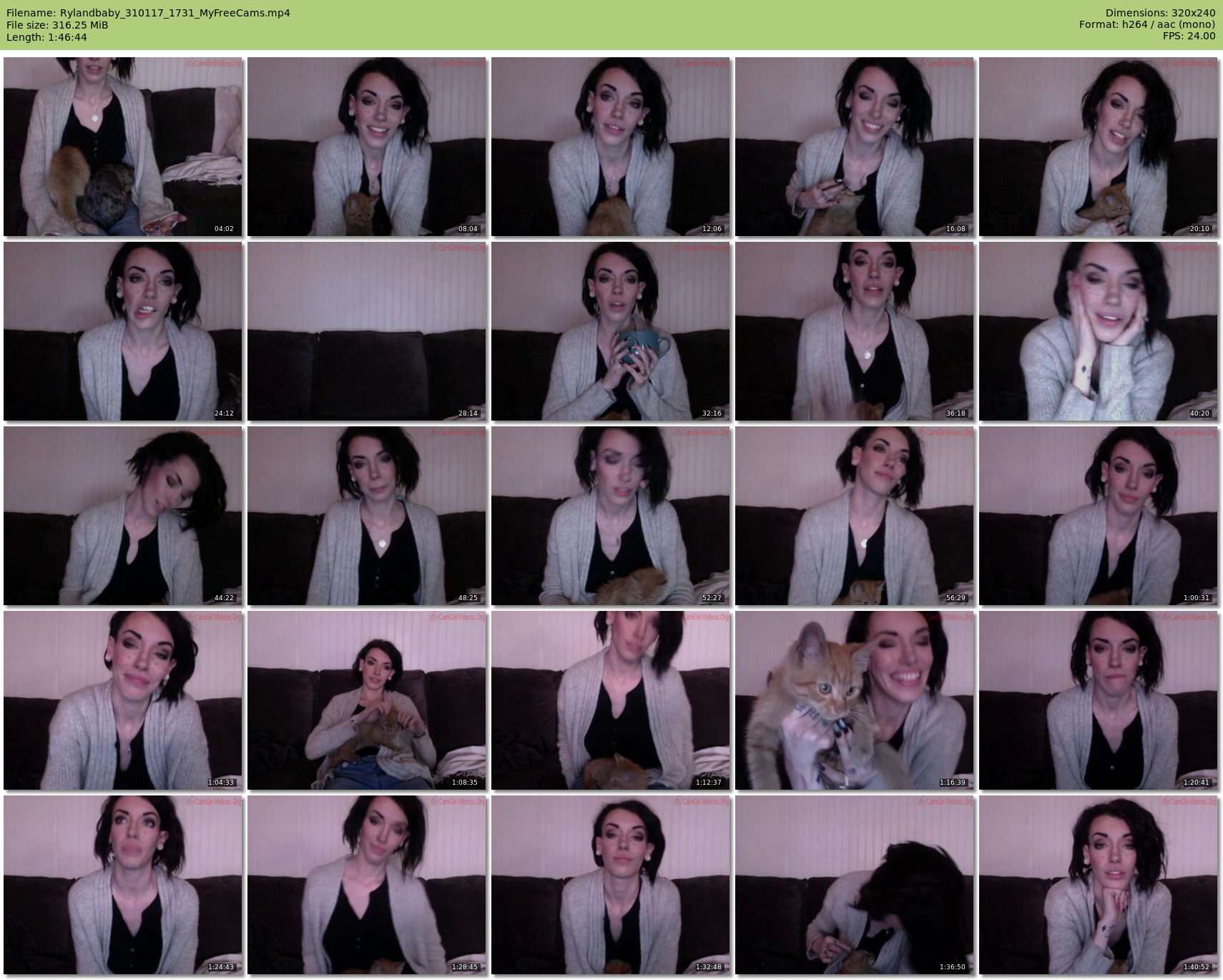Click the frame stamped 48:25
Screen dimensions: 1223x980
pos(367,516)
